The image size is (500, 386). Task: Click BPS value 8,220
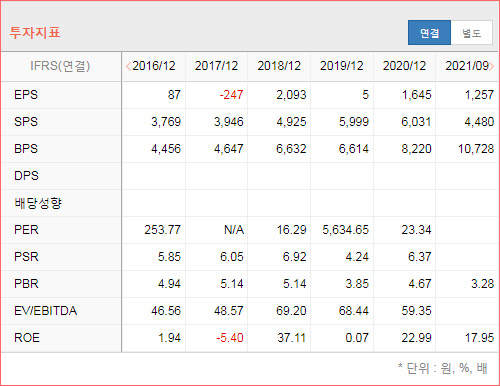(x=417, y=149)
